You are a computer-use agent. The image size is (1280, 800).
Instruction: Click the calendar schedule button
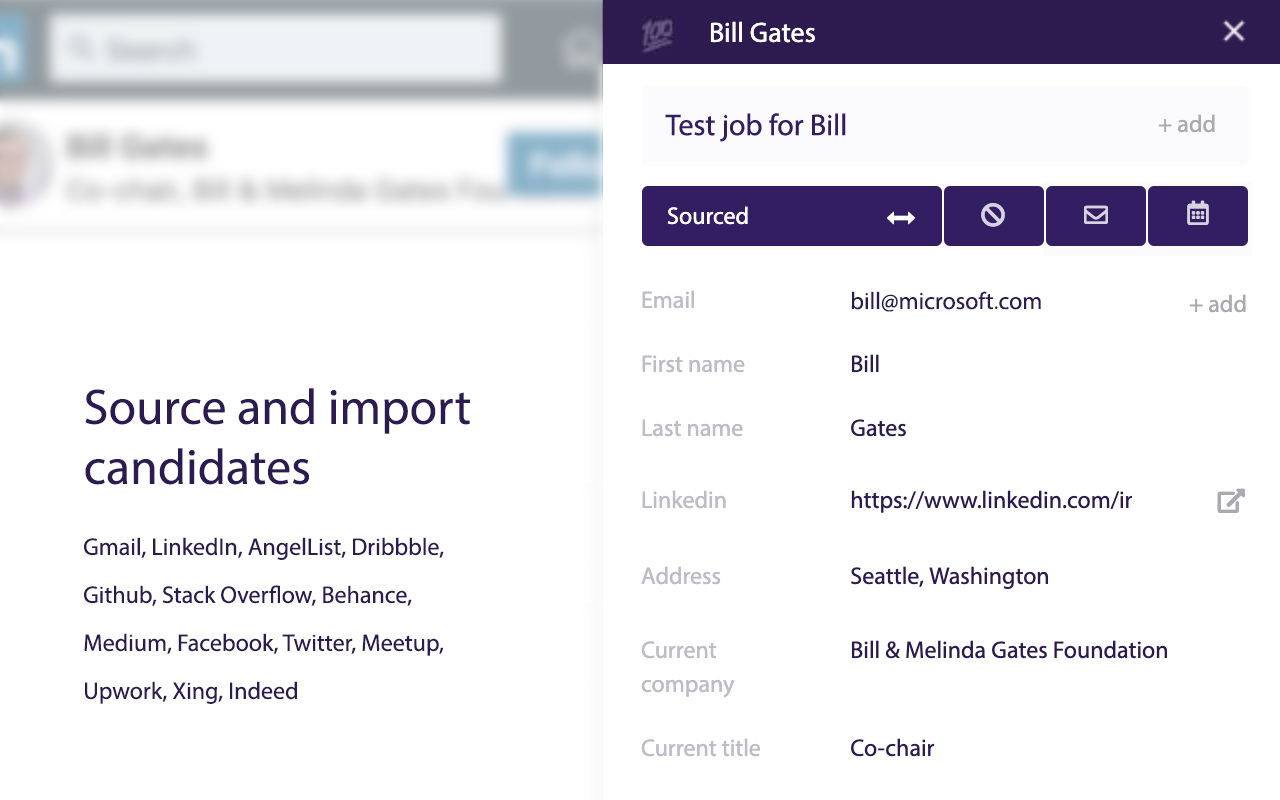1198,215
